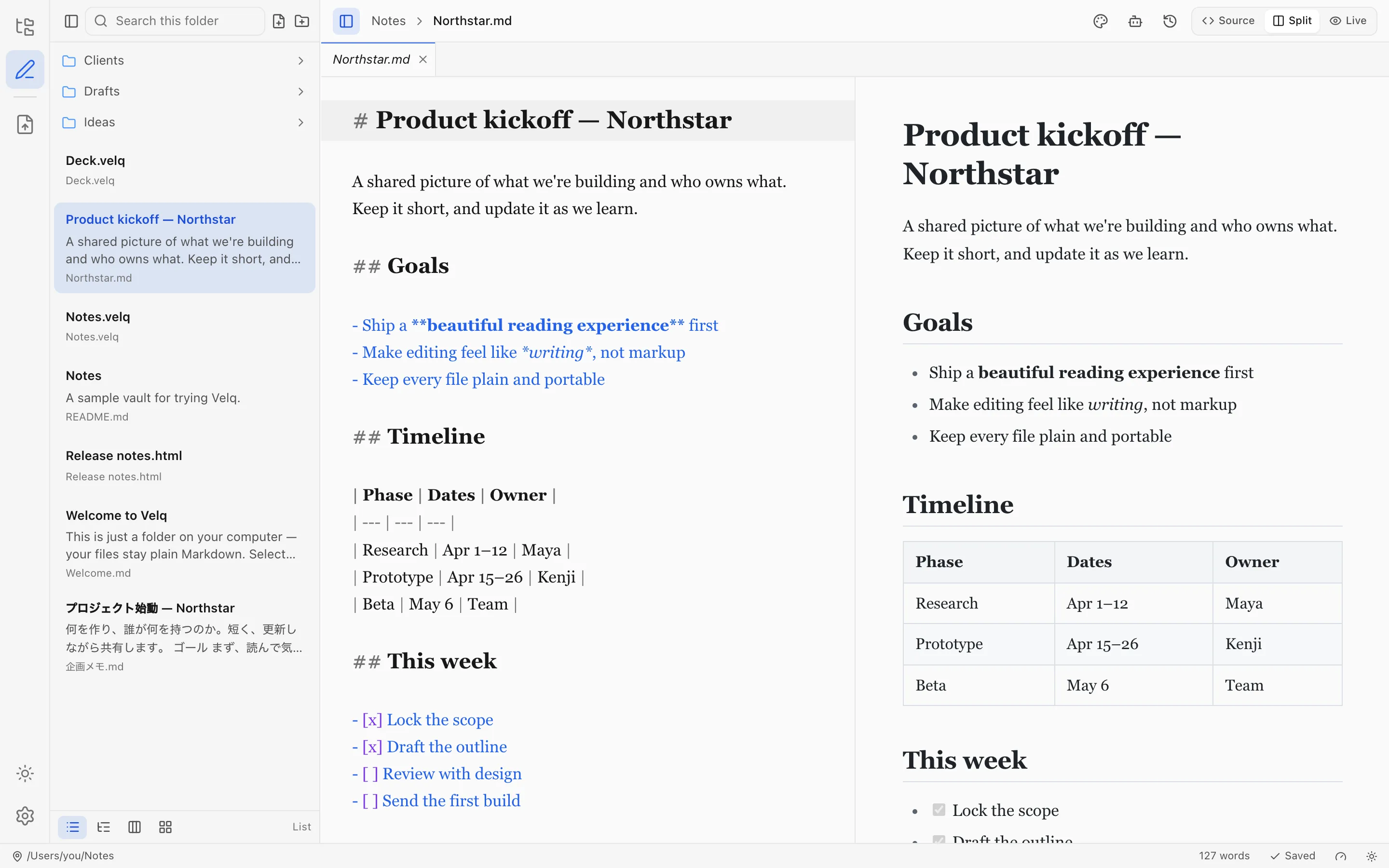Screen dimensions: 1389x868
Task: Open Release notes.html file
Action: [185, 465]
